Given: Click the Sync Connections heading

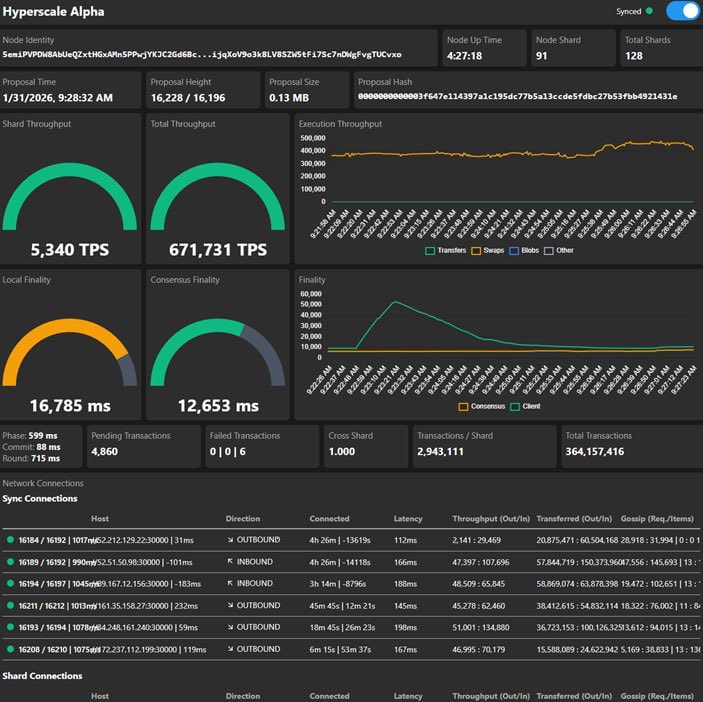Looking at the screenshot, I should pos(40,498).
